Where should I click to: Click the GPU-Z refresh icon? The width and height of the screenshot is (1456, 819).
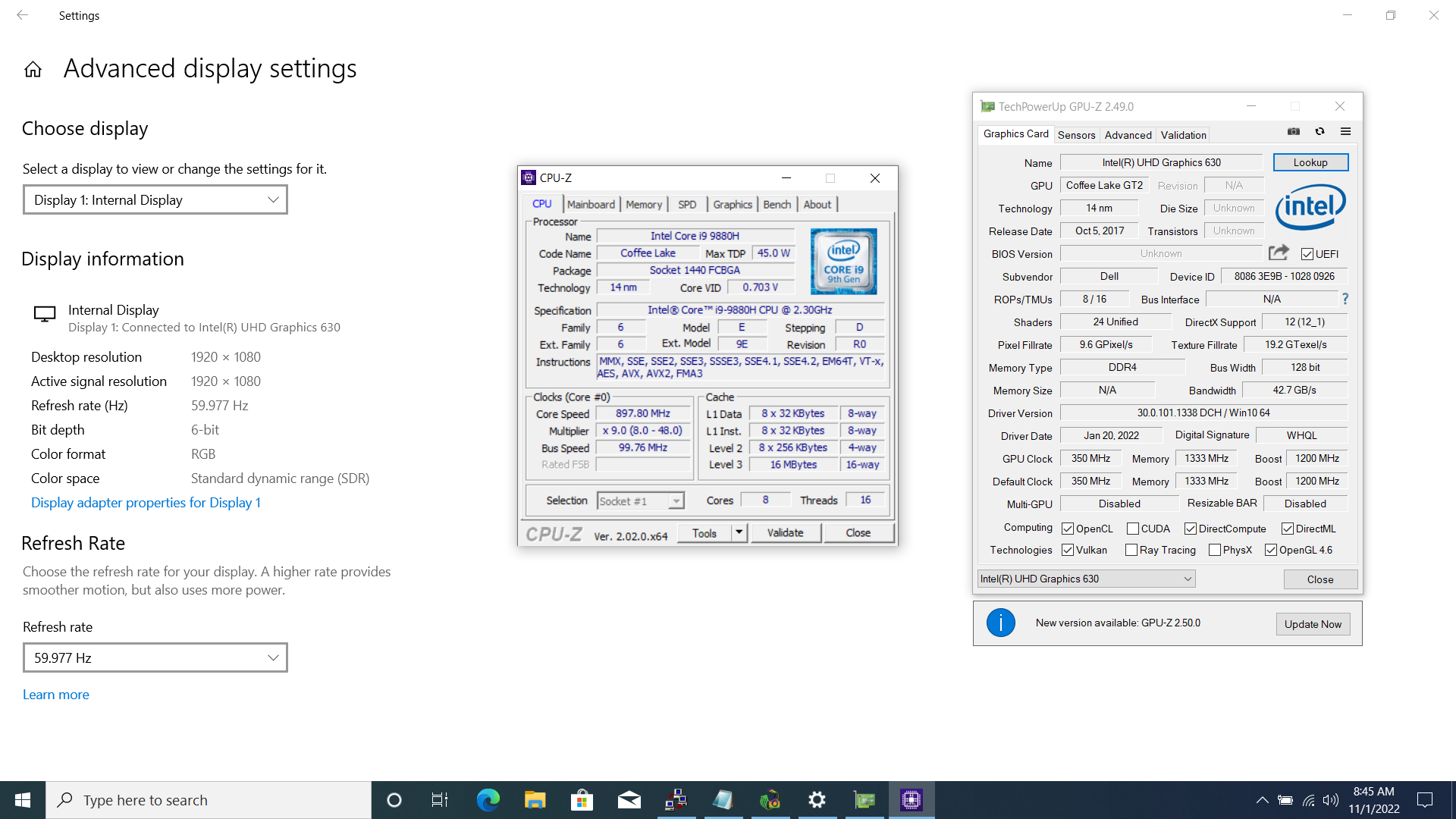(x=1319, y=131)
